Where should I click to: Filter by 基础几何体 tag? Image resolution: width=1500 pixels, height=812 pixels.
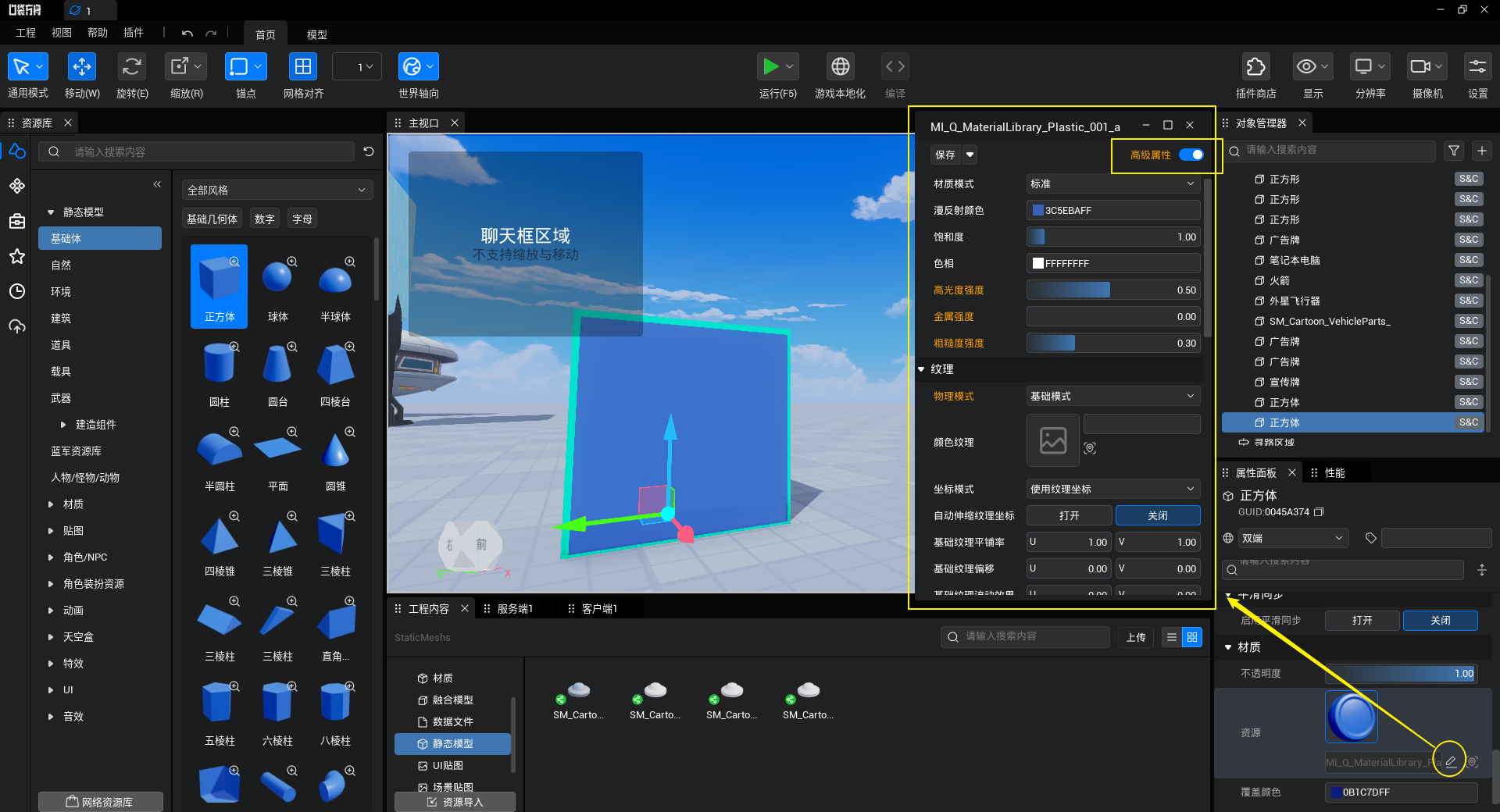(212, 219)
